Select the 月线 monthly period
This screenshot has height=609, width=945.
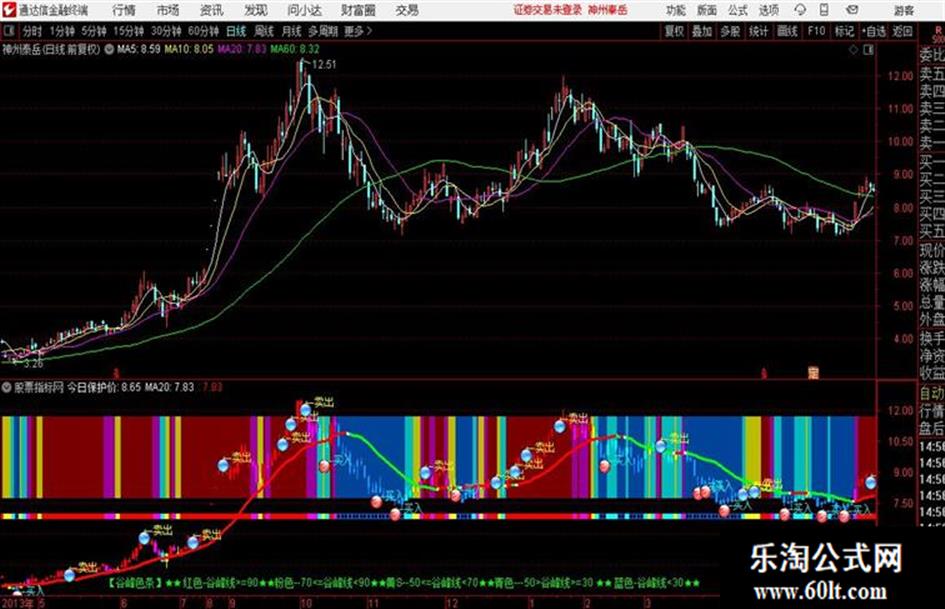(292, 31)
